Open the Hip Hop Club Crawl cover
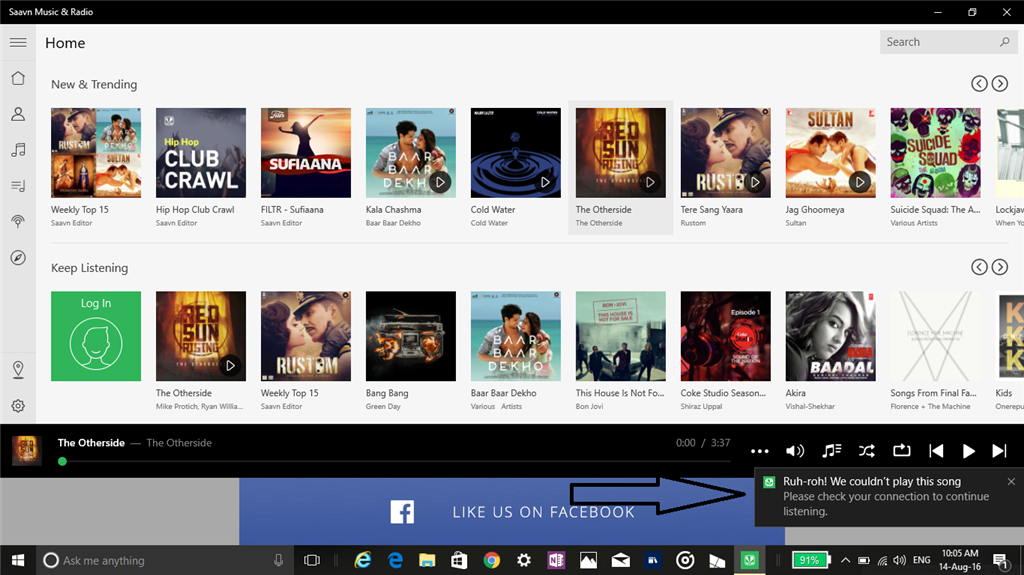Viewport: 1024px width, 575px height. tap(201, 153)
